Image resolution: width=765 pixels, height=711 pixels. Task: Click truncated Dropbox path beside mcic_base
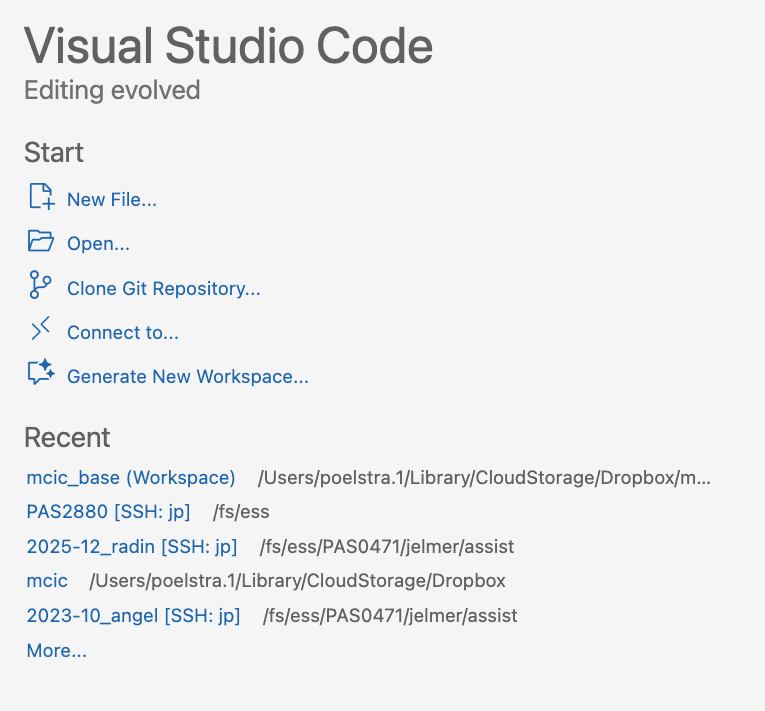pyautogui.click(x=484, y=478)
